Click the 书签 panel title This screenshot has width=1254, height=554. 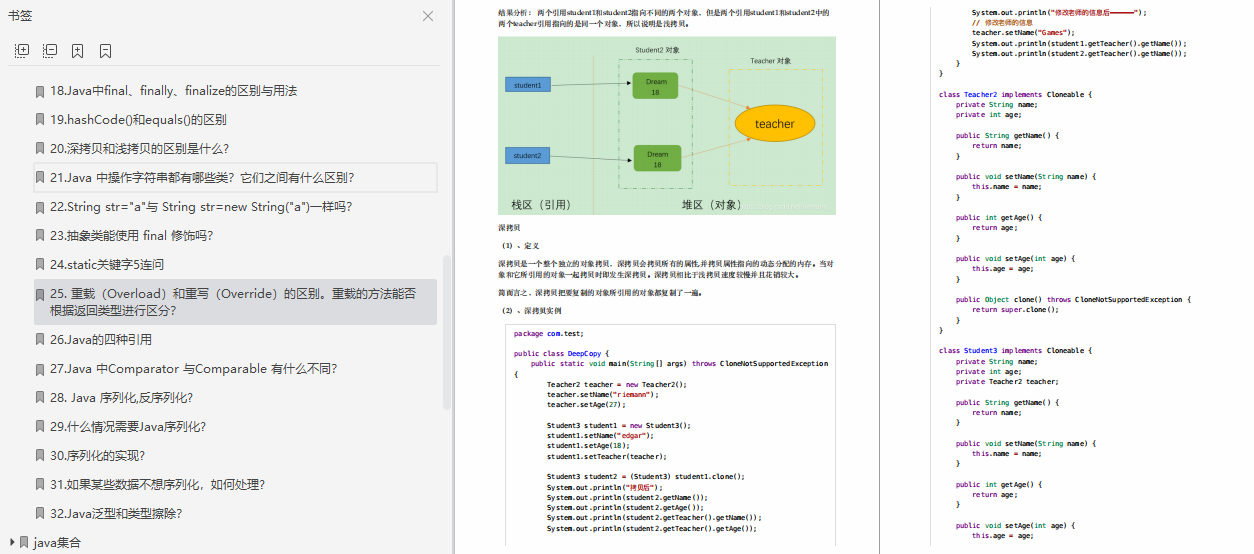point(20,16)
